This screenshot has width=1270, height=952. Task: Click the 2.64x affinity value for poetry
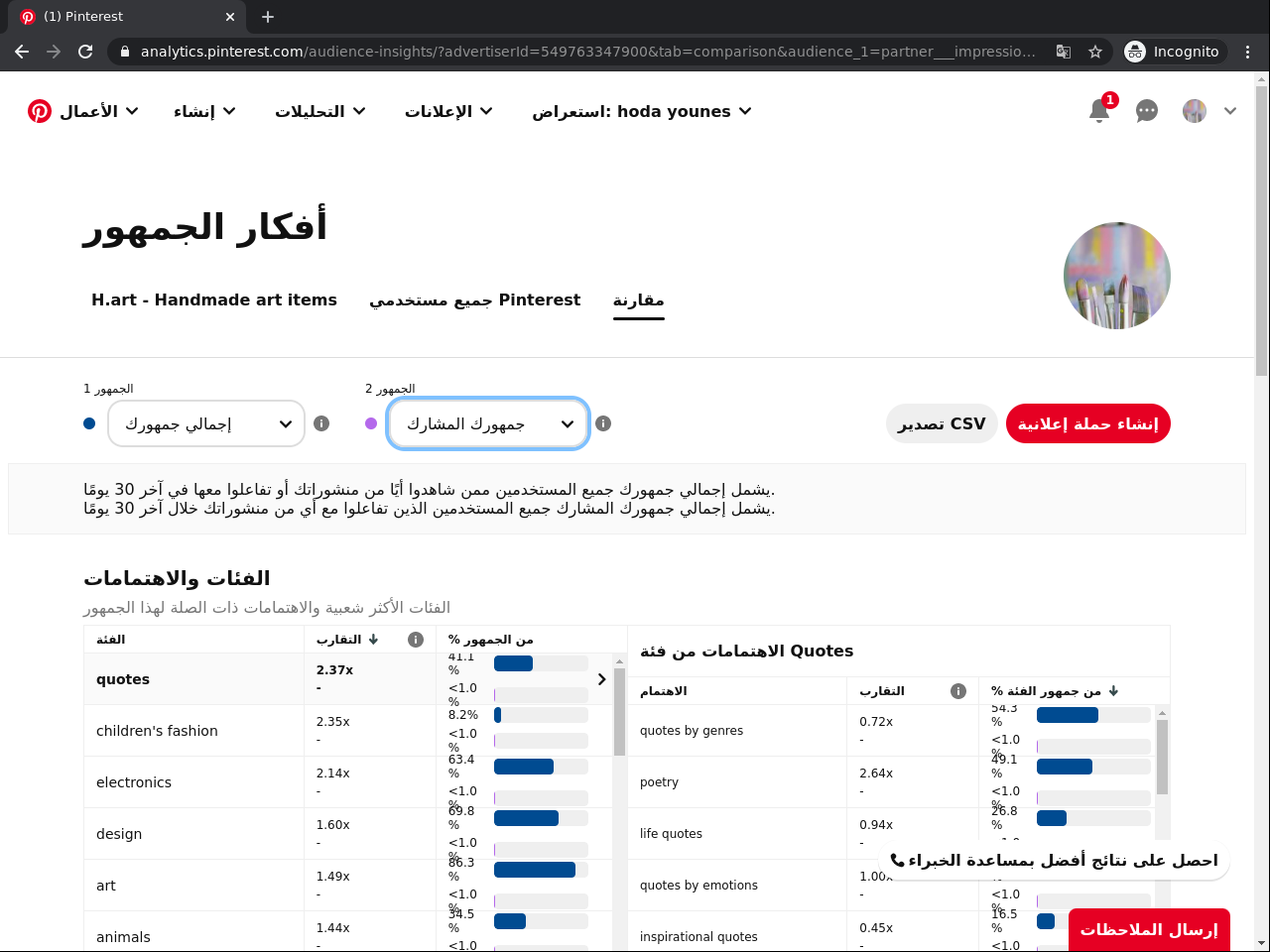[x=876, y=773]
